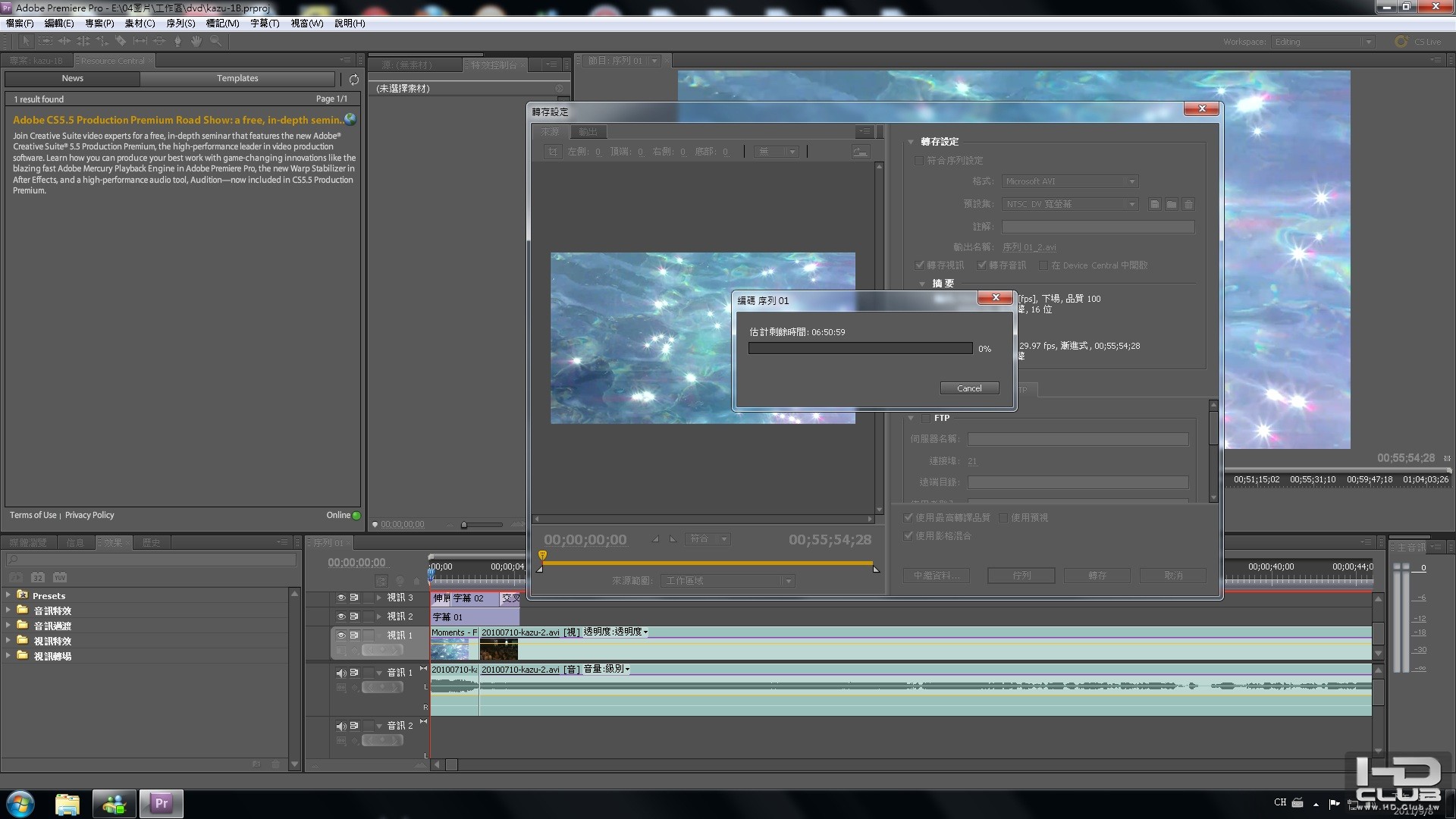Open the 預設集 NTSC DV dropdown
Viewport: 1456px width, 819px height.
(x=1070, y=204)
